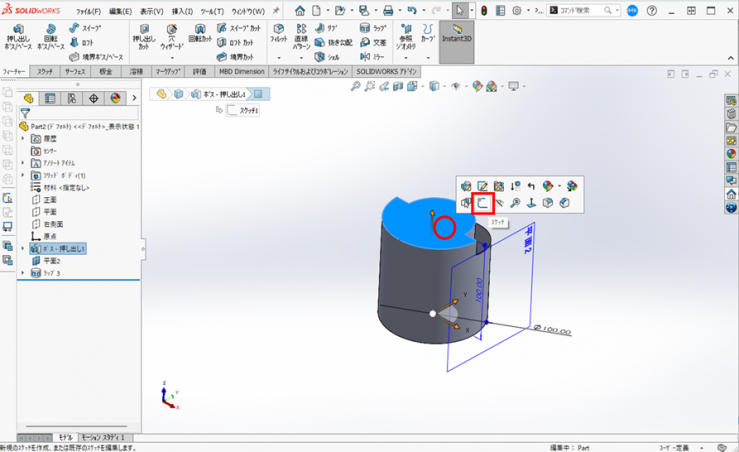Expand the ラップ3 (Wrap 3) feature node
Image resolution: width=739 pixels, height=452 pixels.
(23, 272)
